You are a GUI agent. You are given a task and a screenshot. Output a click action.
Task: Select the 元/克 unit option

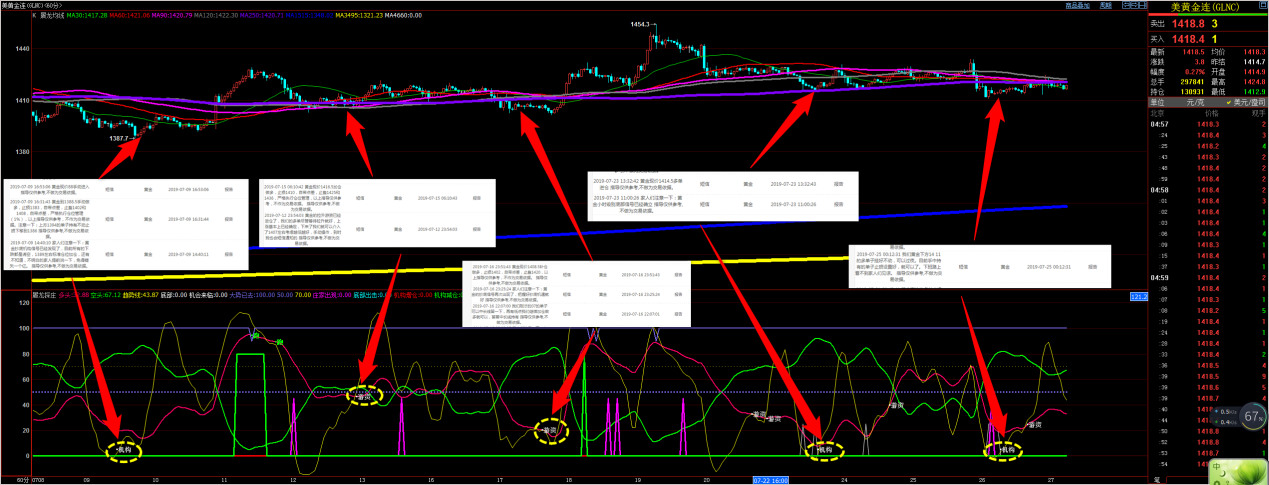coord(1195,102)
